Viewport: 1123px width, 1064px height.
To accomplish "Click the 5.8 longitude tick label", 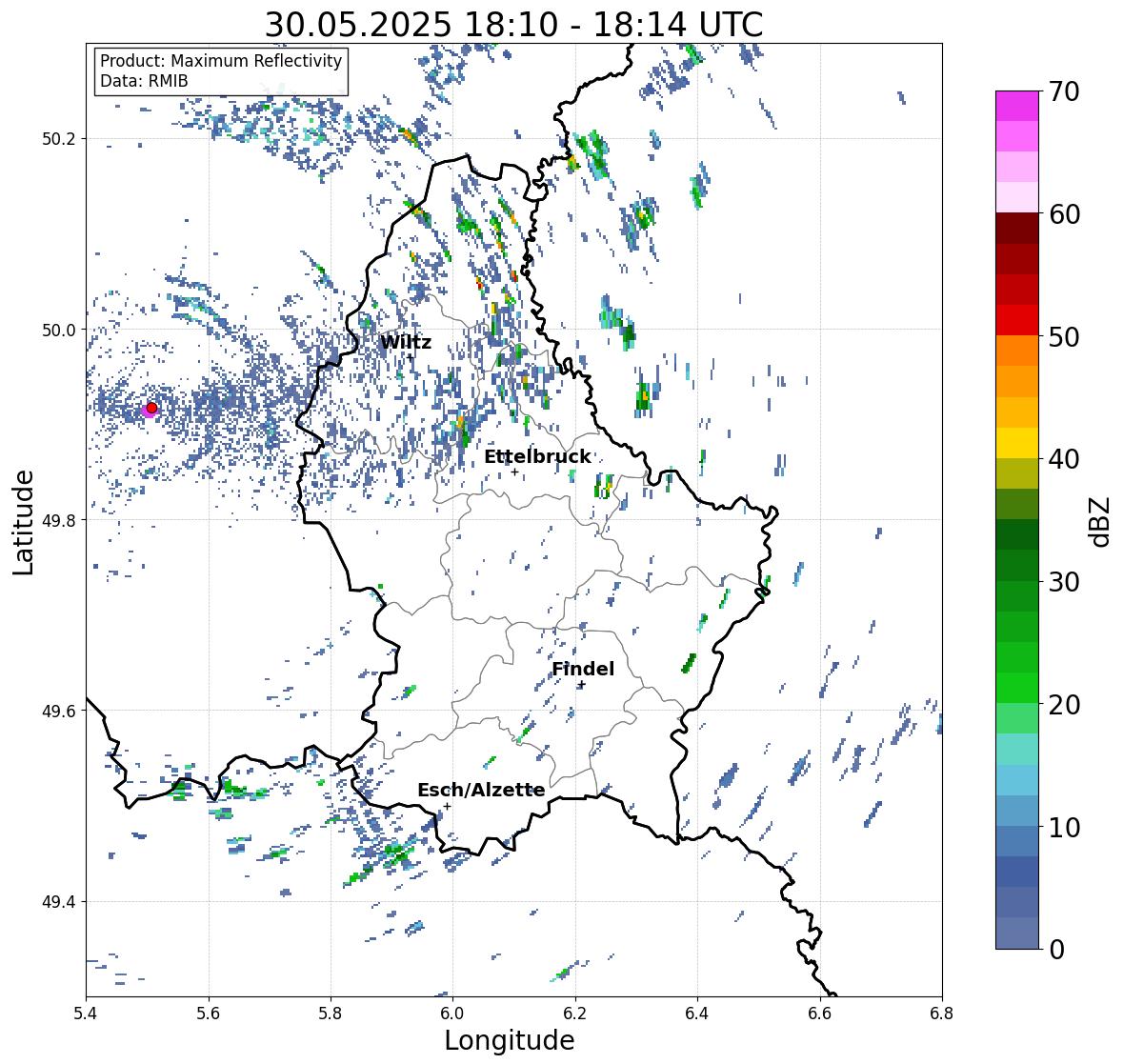I will [x=331, y=1014].
